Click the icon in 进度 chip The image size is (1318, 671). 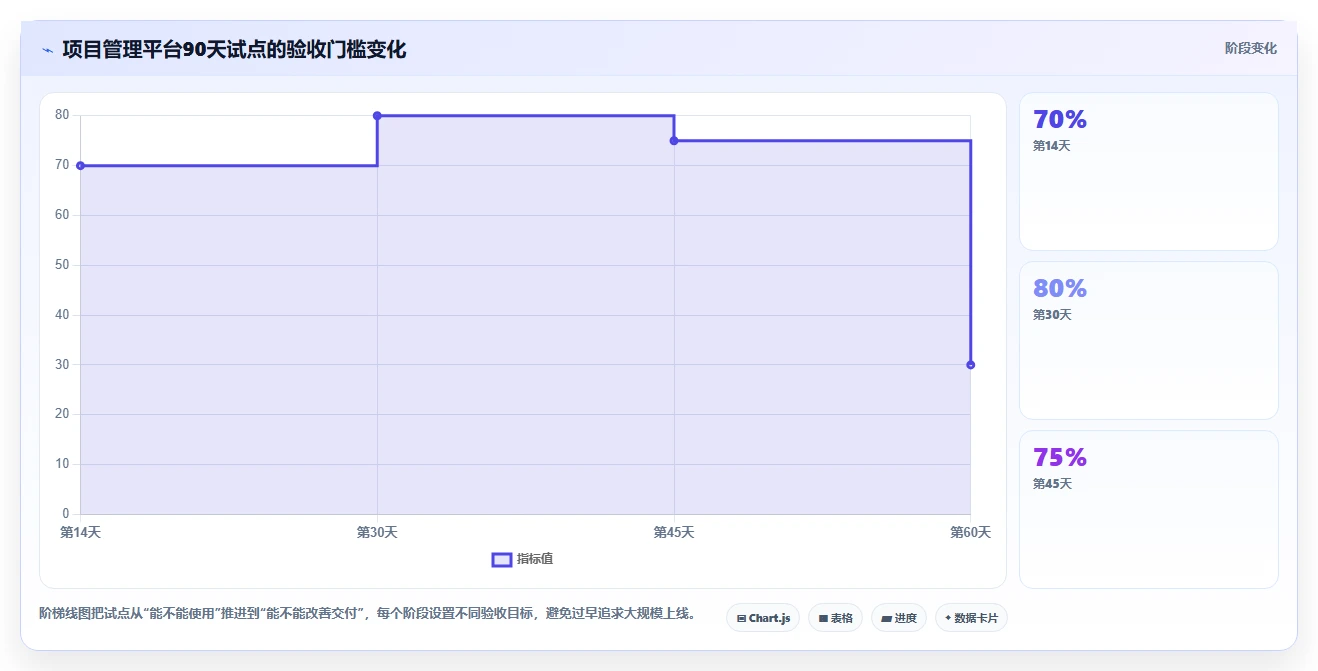click(x=886, y=619)
